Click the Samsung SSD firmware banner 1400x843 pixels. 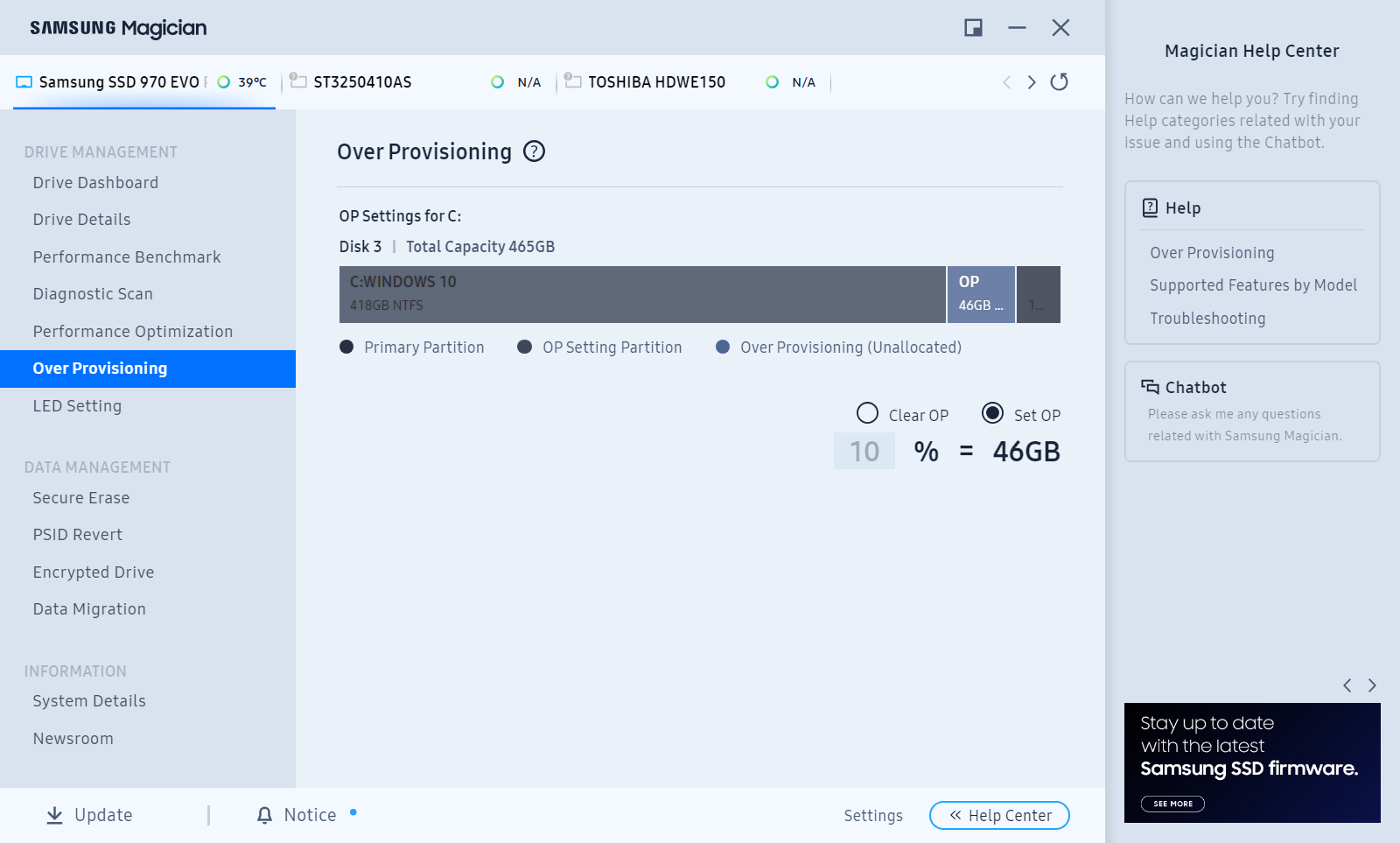(x=1252, y=762)
